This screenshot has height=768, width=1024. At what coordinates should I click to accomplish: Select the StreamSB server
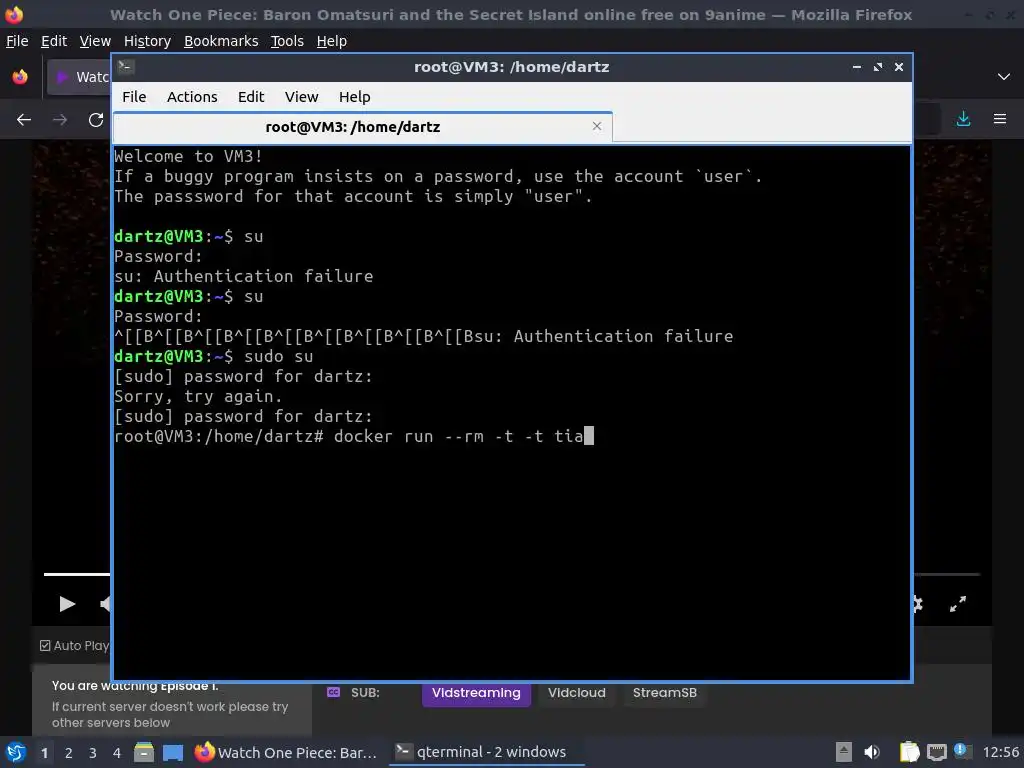[x=665, y=693]
